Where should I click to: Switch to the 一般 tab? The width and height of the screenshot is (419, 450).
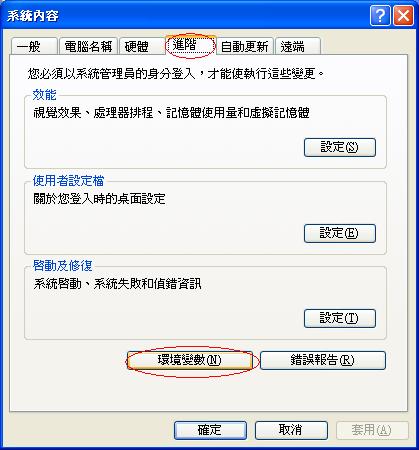[x=34, y=46]
